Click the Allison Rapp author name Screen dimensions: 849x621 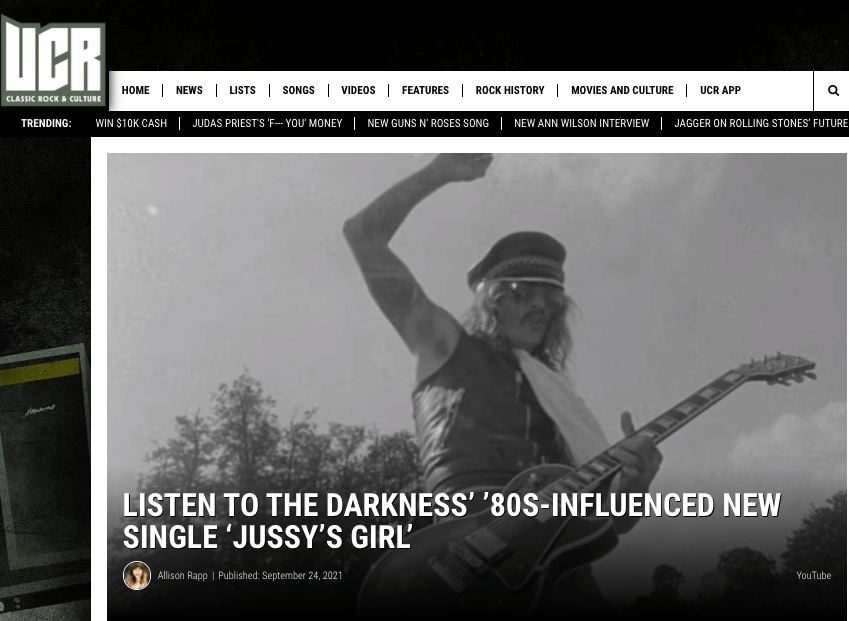[x=182, y=576]
